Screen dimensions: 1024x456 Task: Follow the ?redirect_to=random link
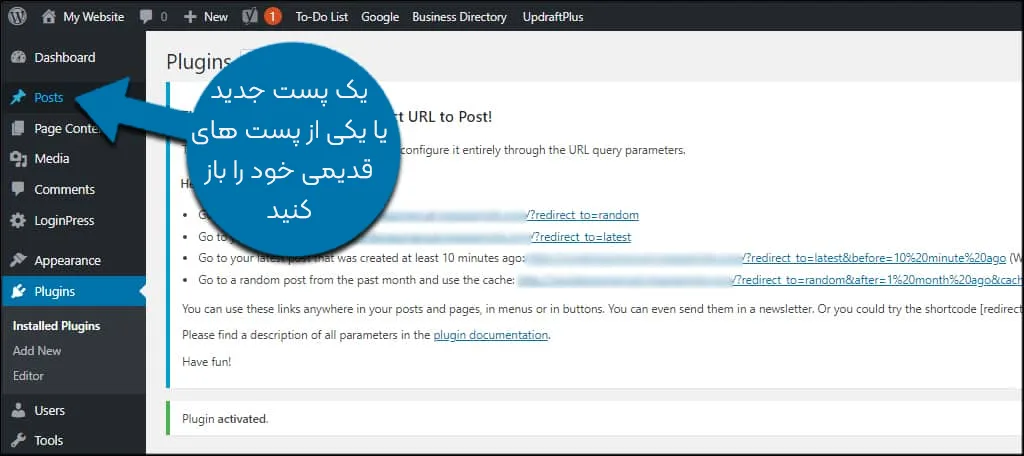tap(583, 215)
